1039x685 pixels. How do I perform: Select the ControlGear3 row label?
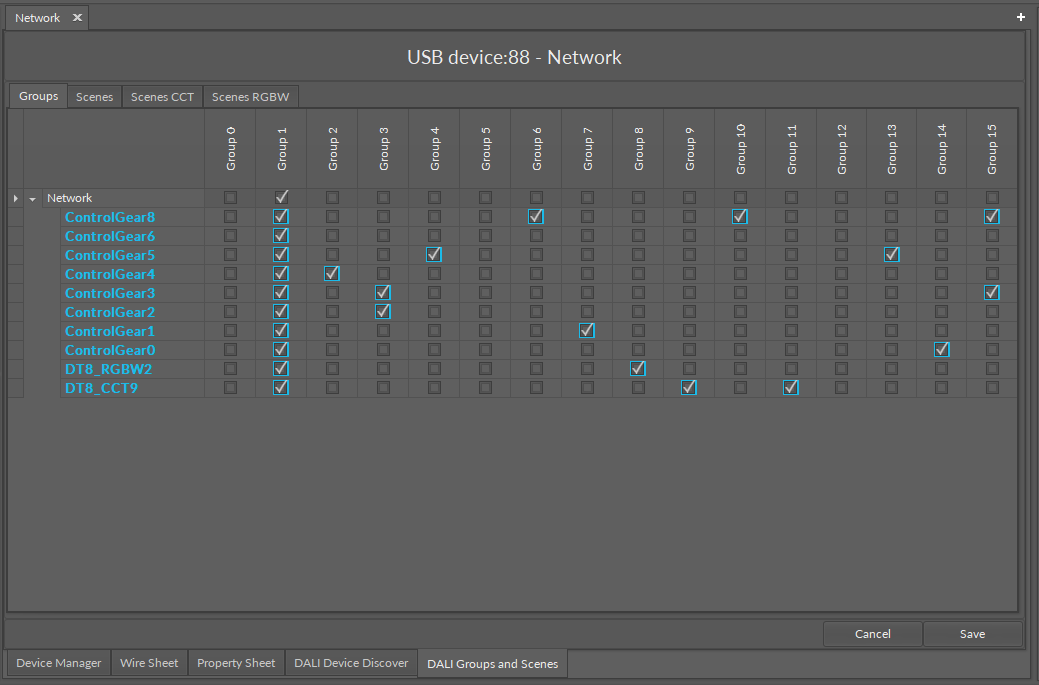tap(110, 293)
